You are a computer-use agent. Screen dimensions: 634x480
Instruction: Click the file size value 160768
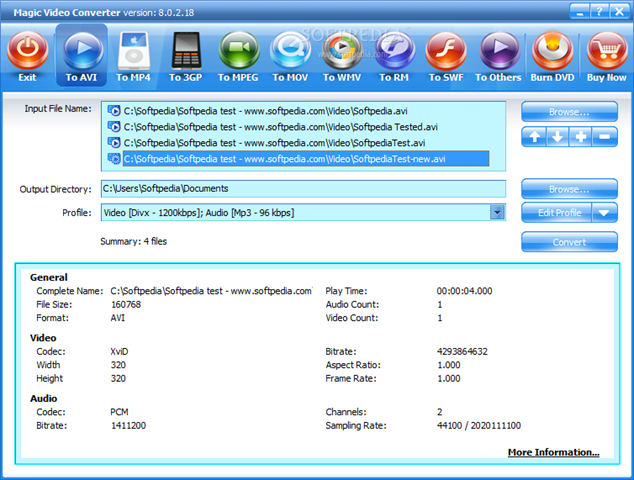click(x=126, y=304)
